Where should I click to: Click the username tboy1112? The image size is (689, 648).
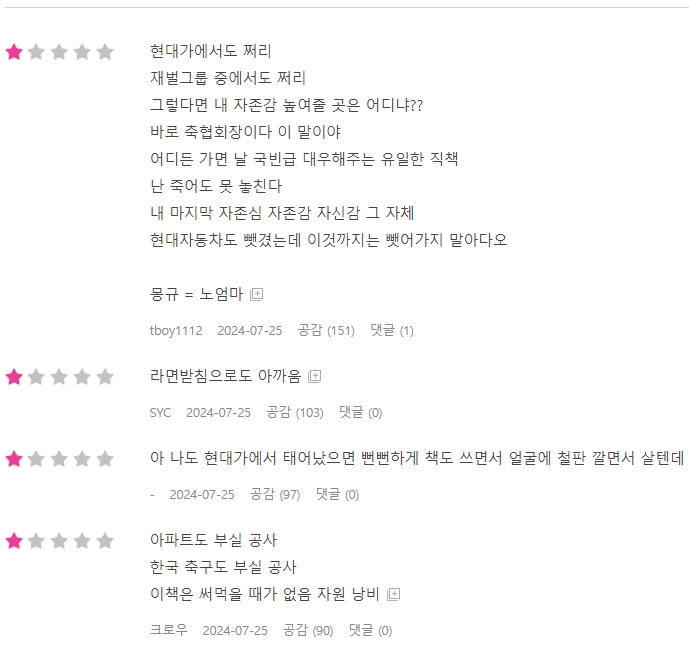175,330
